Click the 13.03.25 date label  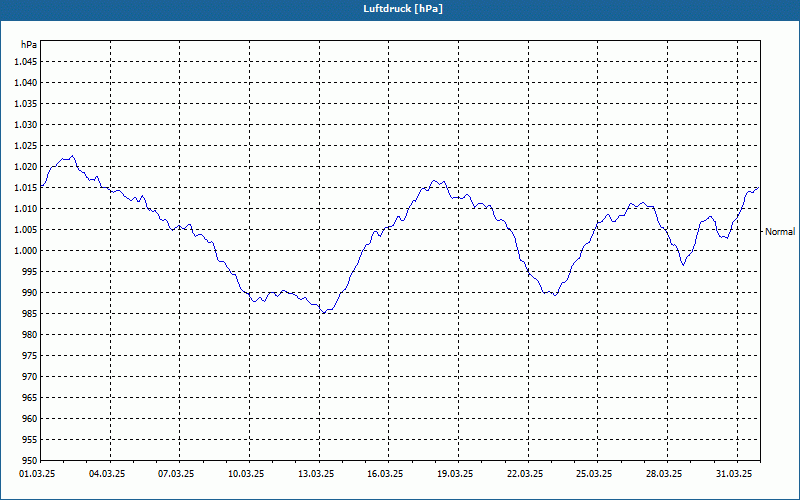pyautogui.click(x=316, y=474)
